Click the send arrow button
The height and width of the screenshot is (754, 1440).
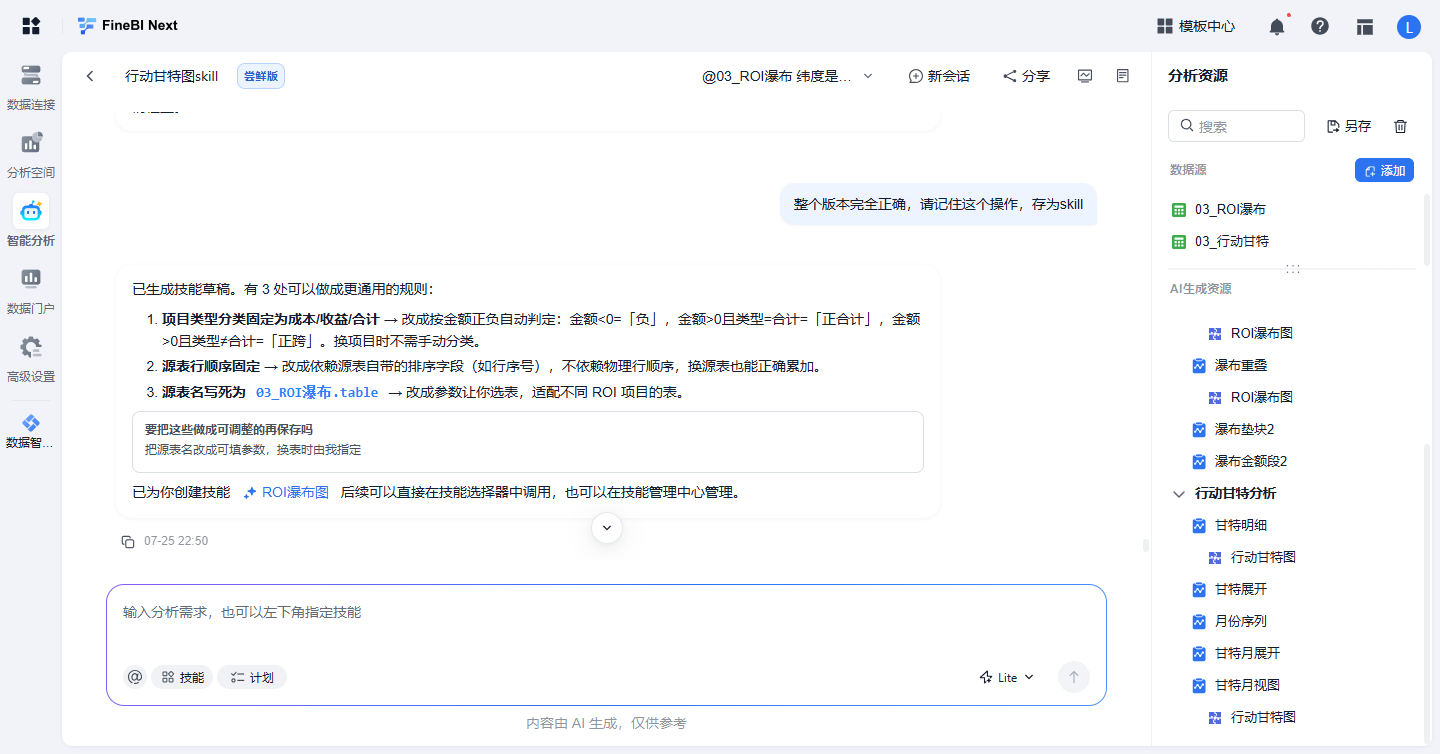tap(1074, 677)
